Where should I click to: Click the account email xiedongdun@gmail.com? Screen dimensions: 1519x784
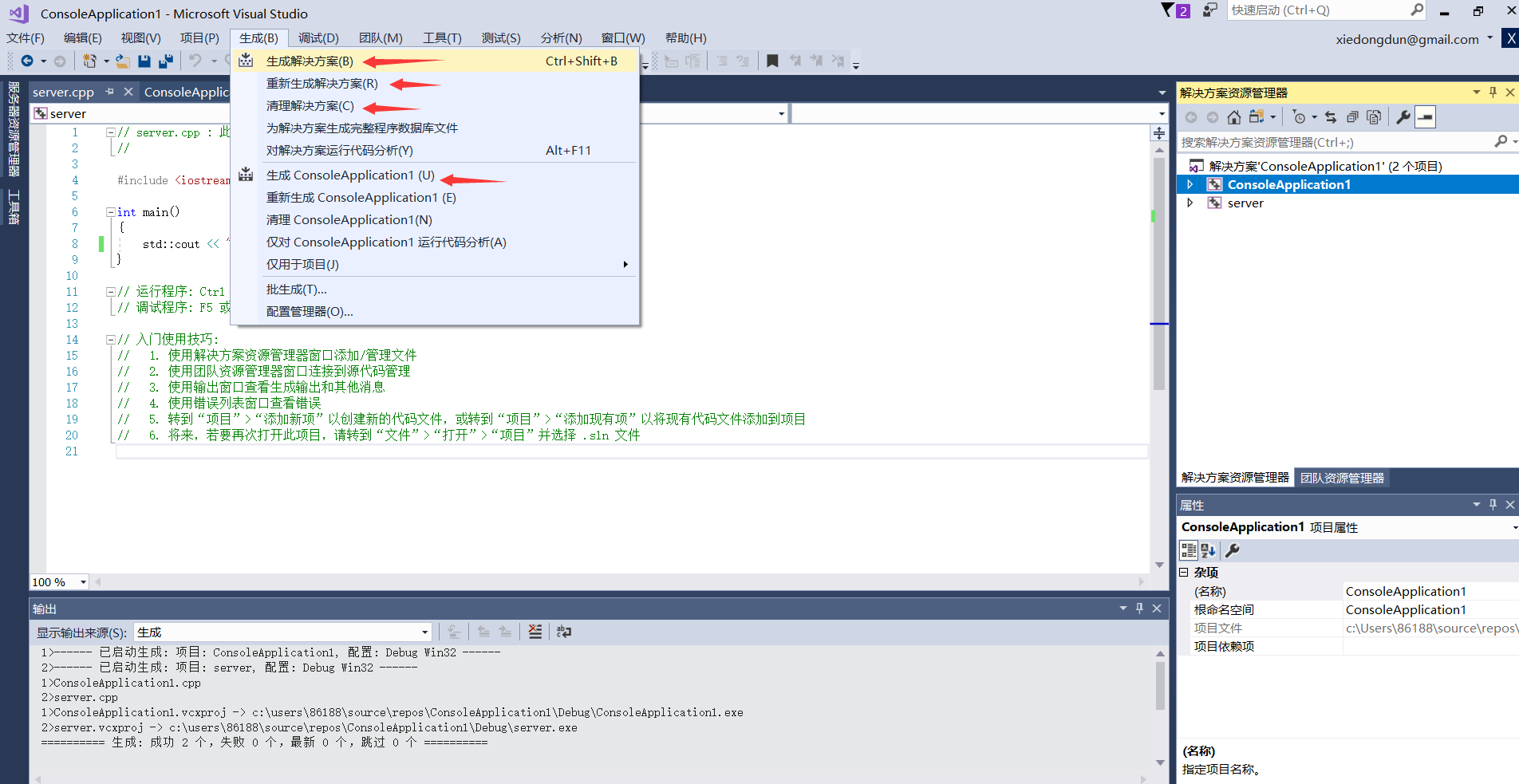pos(1407,39)
